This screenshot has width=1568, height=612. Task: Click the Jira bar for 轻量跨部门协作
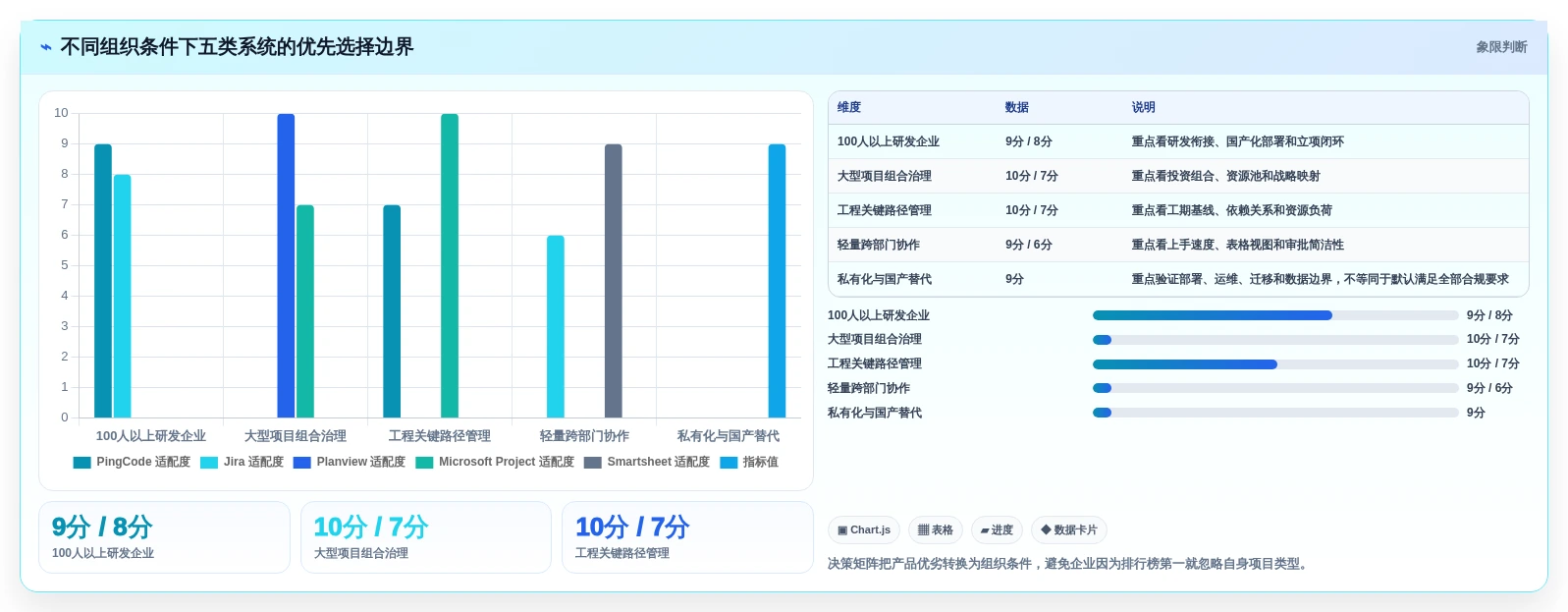coord(556,327)
